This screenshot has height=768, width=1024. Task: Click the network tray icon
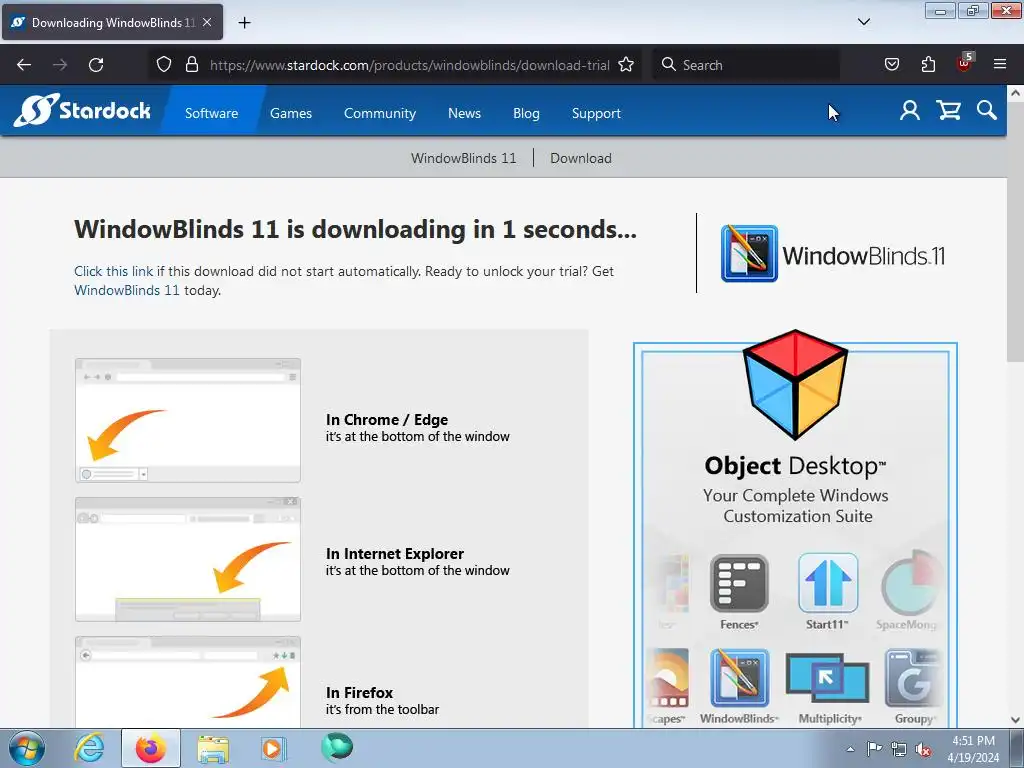pos(899,749)
